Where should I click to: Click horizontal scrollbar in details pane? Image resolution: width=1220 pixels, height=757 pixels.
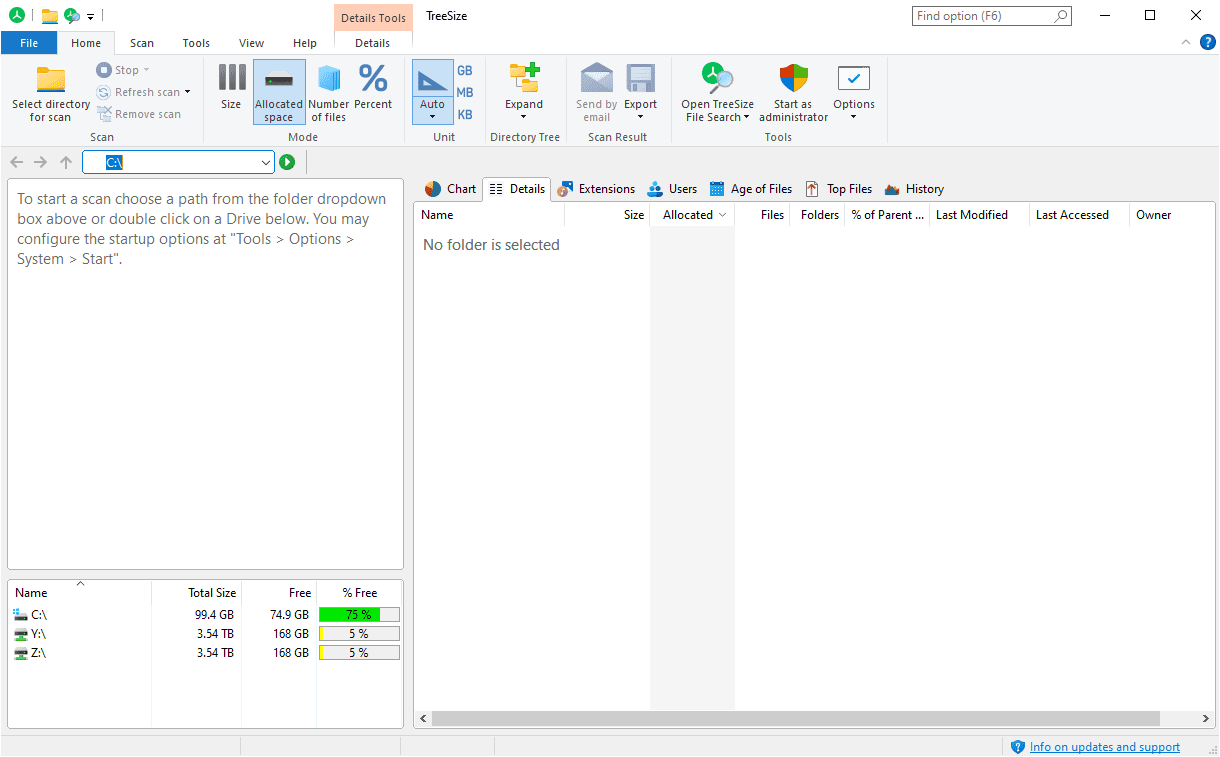796,719
